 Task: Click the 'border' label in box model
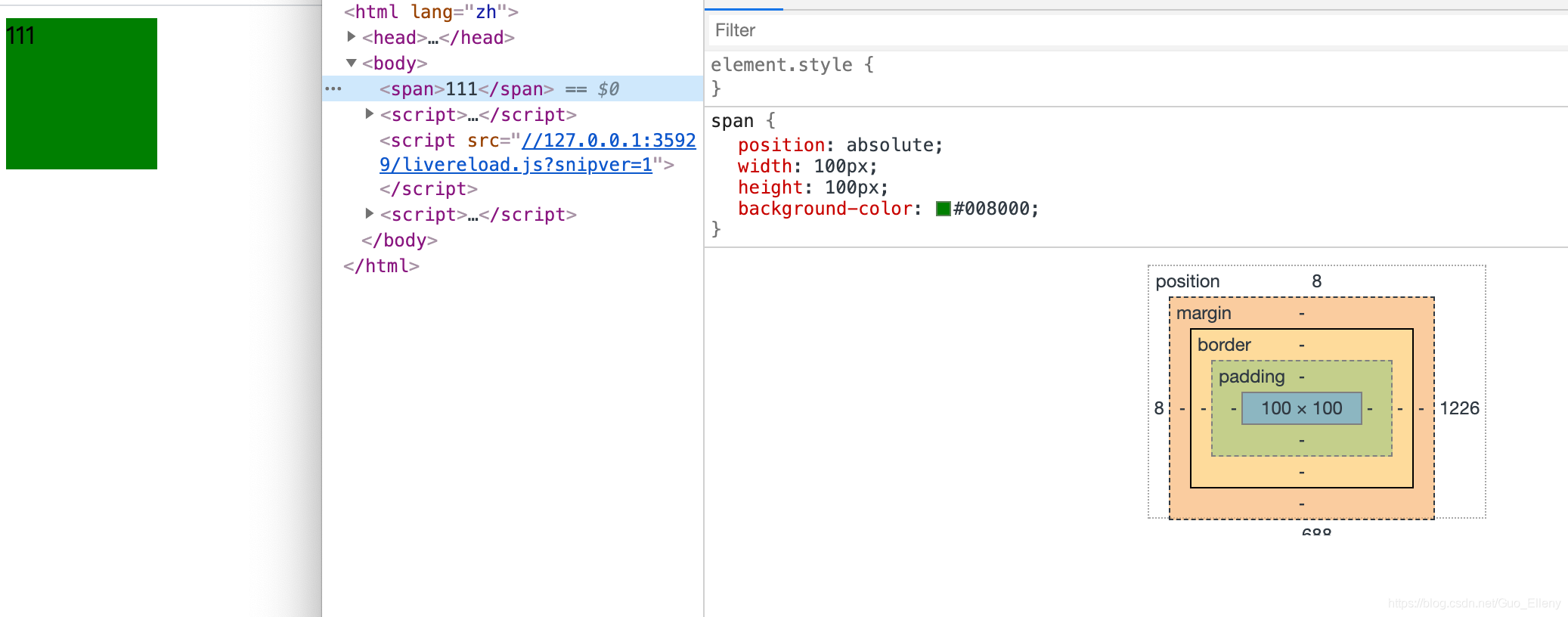(1224, 345)
